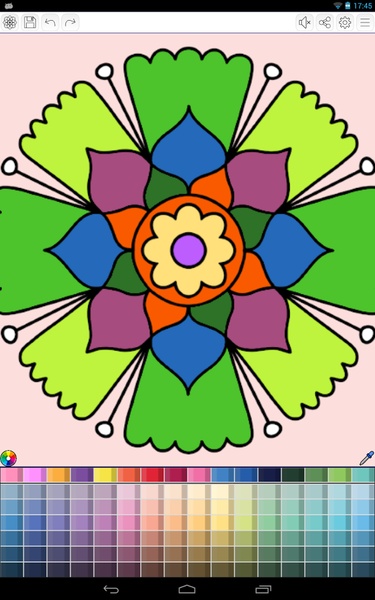Toggle sound with the muted speaker icon
The height and width of the screenshot is (600, 375).
pos(305,23)
